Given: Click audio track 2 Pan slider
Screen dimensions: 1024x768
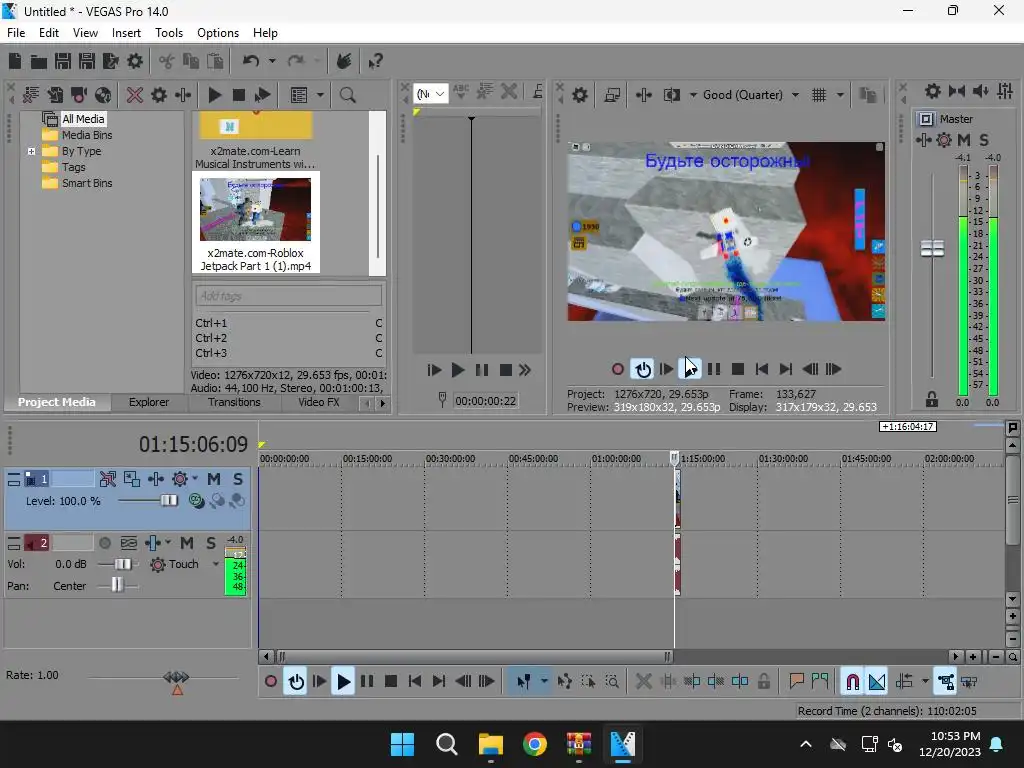Looking at the screenshot, I should pyautogui.click(x=117, y=584).
